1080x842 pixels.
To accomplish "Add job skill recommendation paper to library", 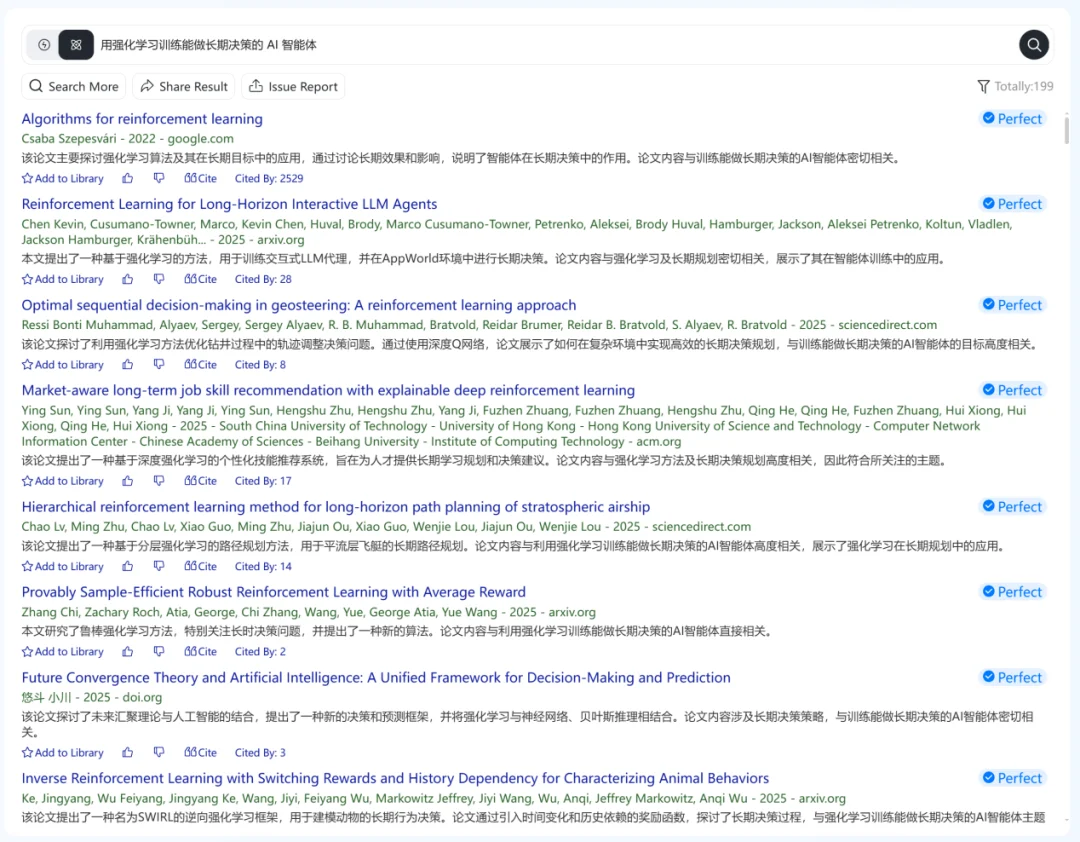I will [x=63, y=481].
